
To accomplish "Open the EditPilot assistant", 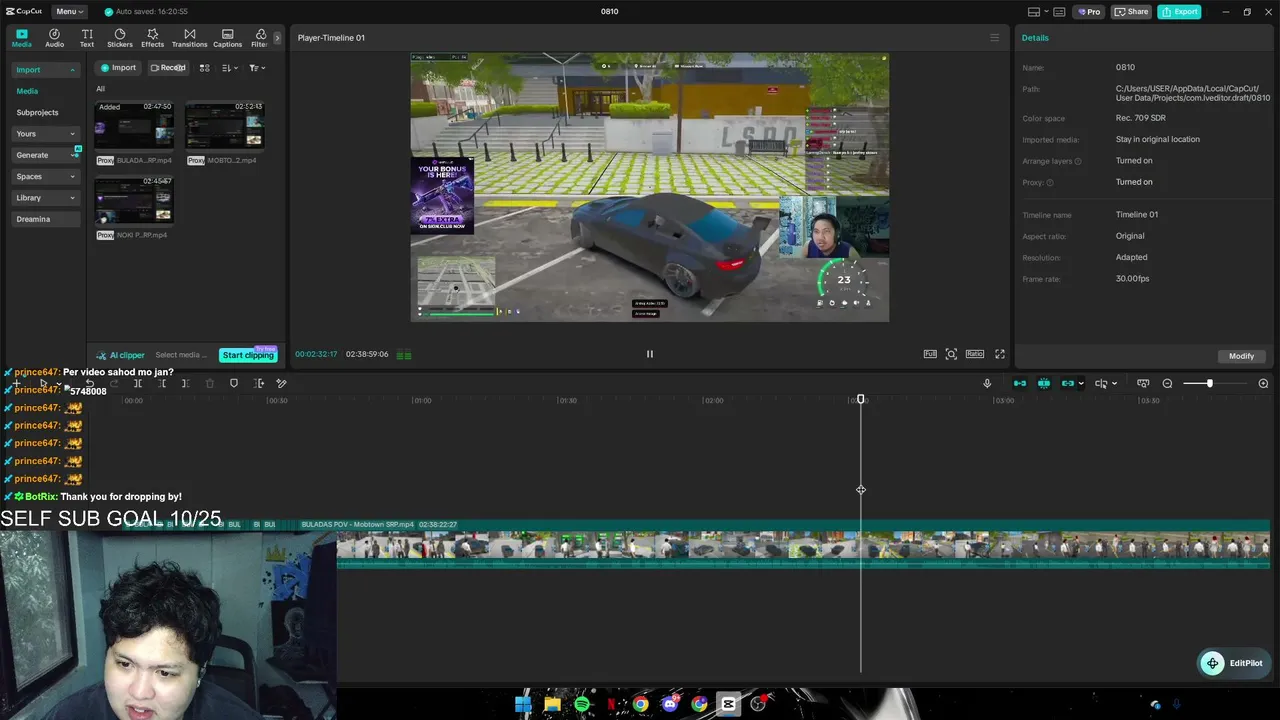I will 1233,663.
